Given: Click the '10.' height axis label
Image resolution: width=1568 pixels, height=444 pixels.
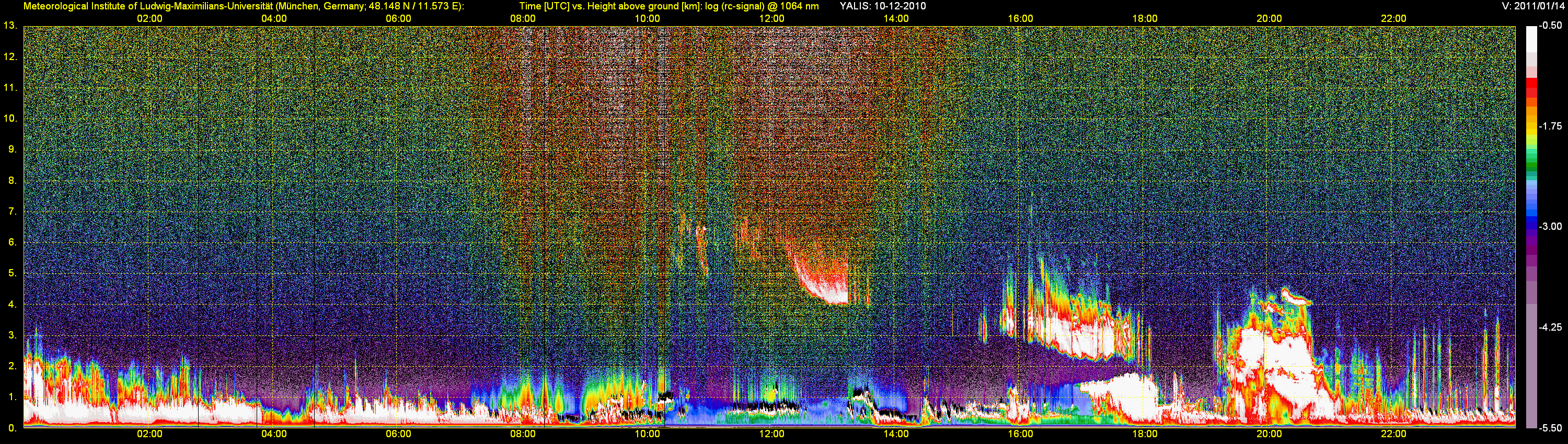Looking at the screenshot, I should point(10,118).
